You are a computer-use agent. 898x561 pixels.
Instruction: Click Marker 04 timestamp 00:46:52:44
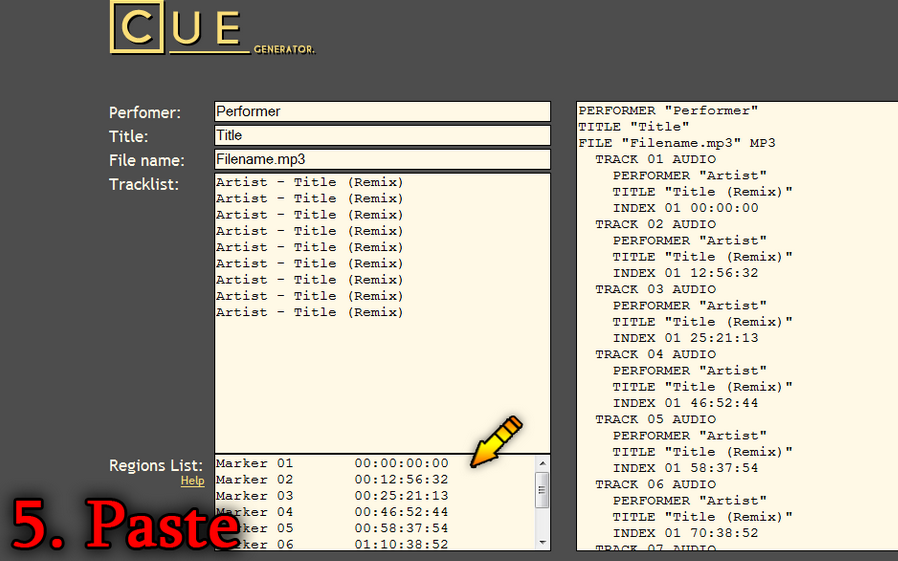click(401, 512)
